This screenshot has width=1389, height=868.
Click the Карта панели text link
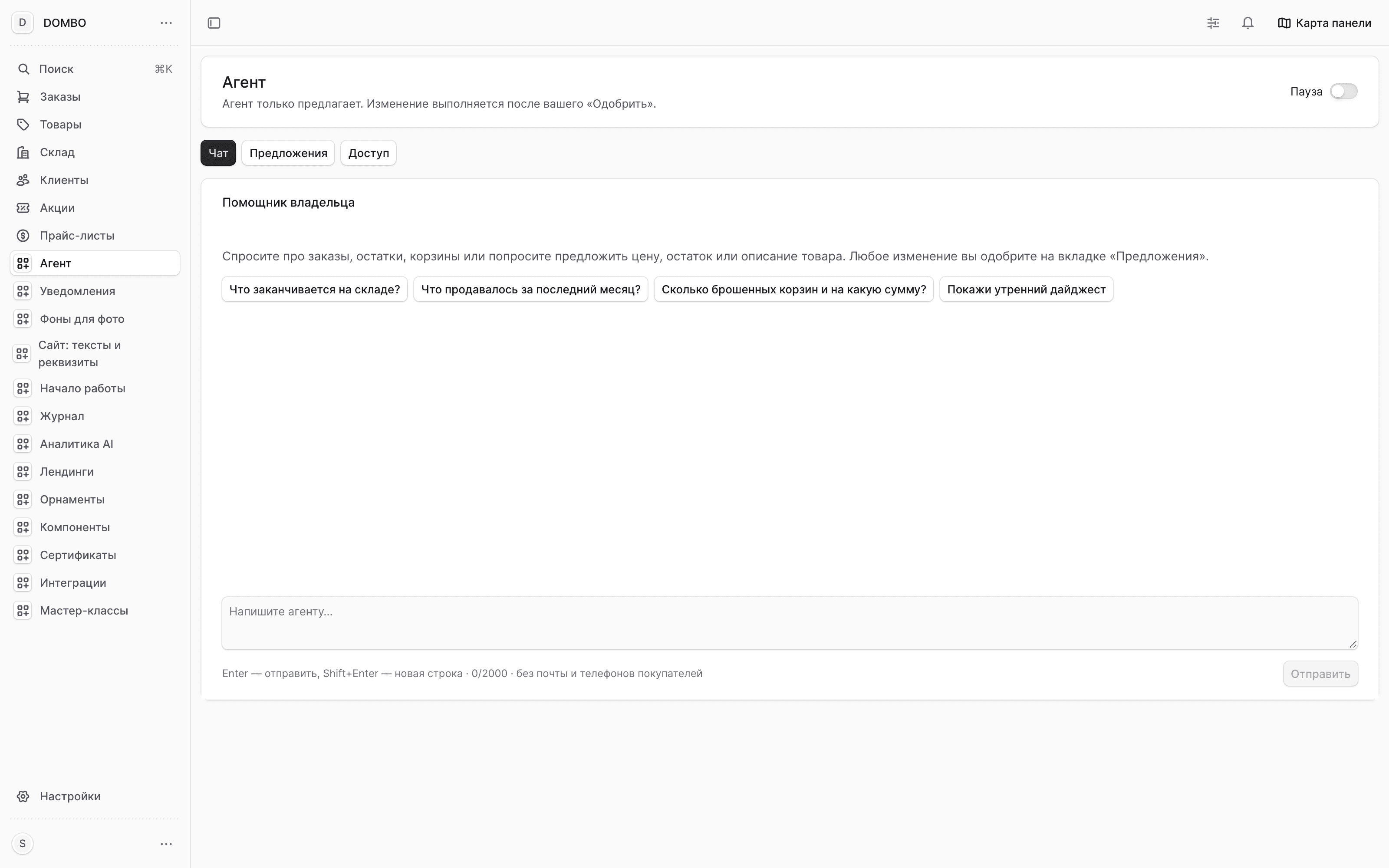pos(1333,23)
